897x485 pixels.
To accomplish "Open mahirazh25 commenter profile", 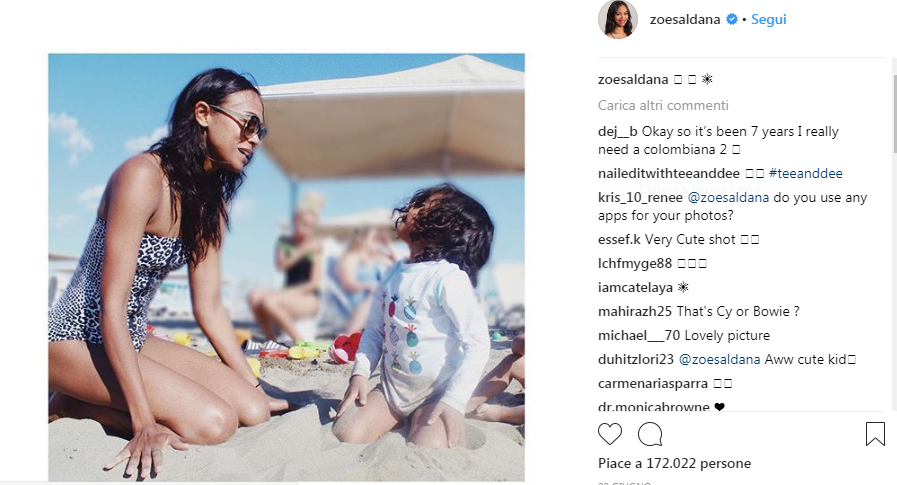I will (x=635, y=312).
